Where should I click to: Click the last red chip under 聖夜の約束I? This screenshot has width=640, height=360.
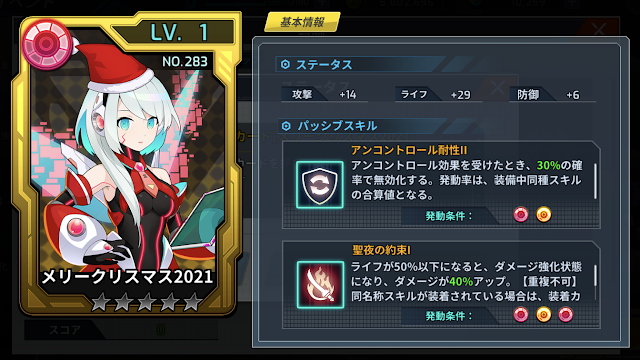pos(566,314)
